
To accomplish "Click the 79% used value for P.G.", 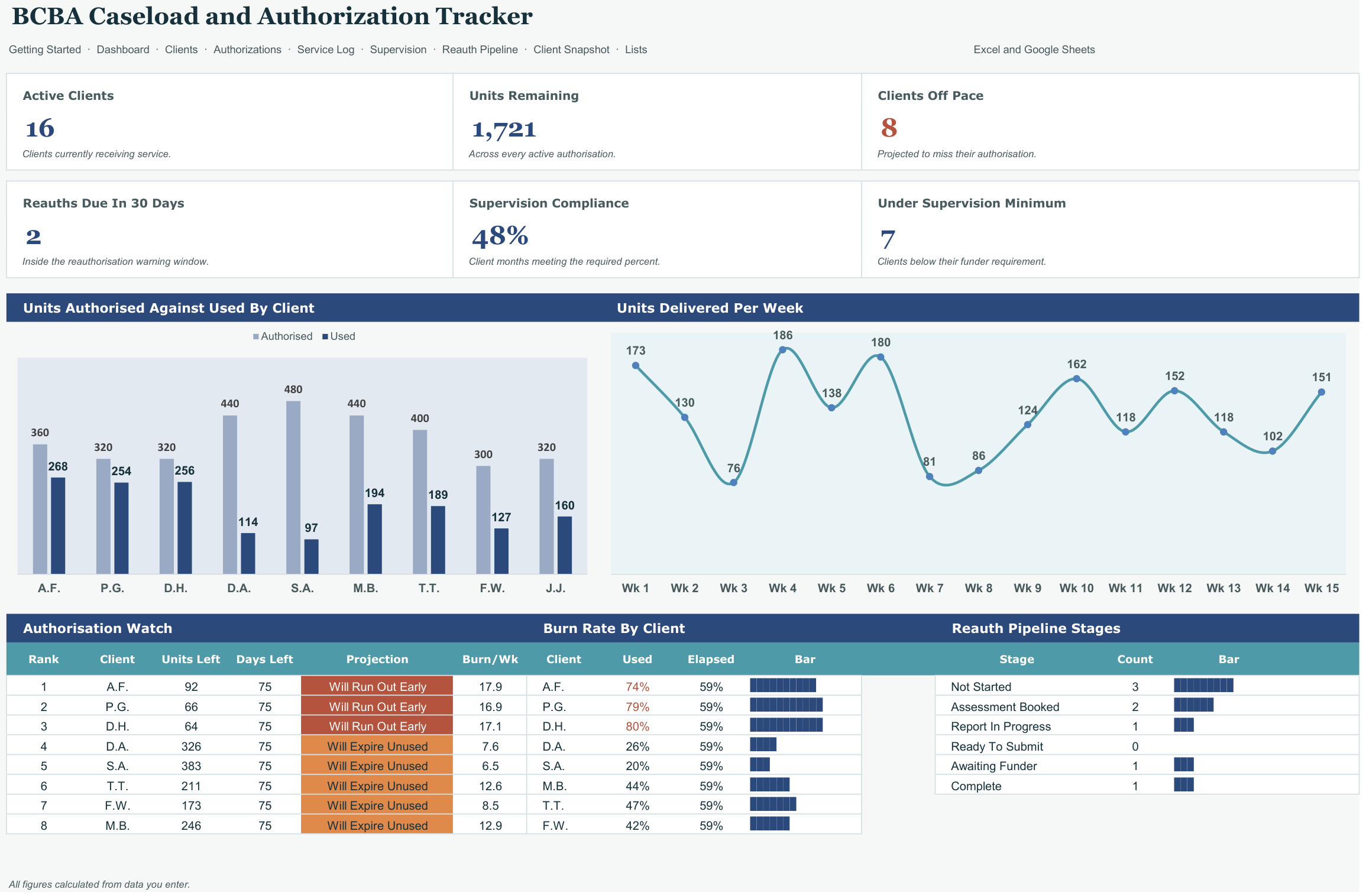I will click(637, 707).
